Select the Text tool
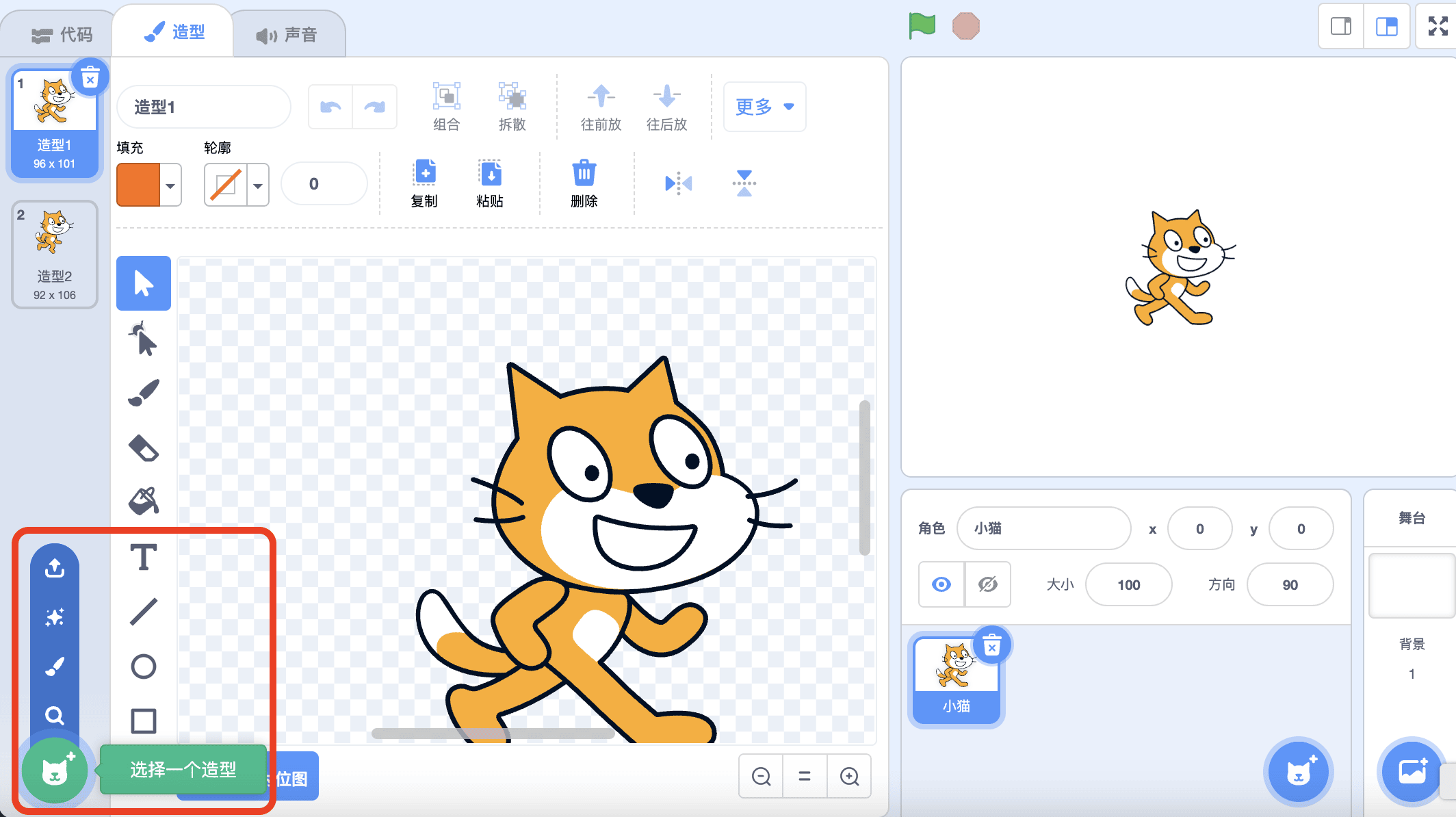This screenshot has width=1456, height=817. click(x=143, y=557)
